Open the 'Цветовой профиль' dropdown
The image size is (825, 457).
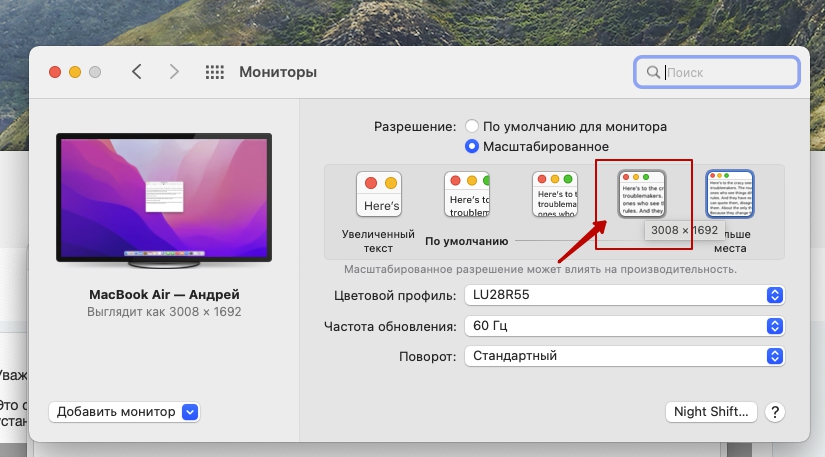[622, 295]
